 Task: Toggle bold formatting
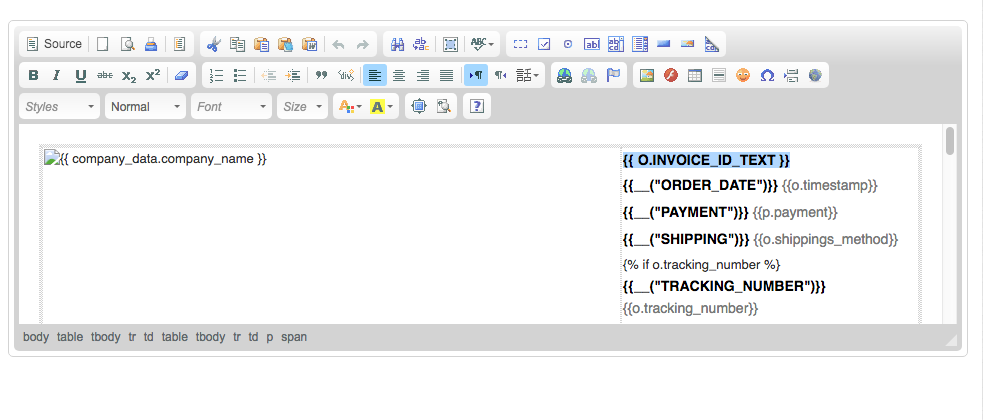click(33, 75)
